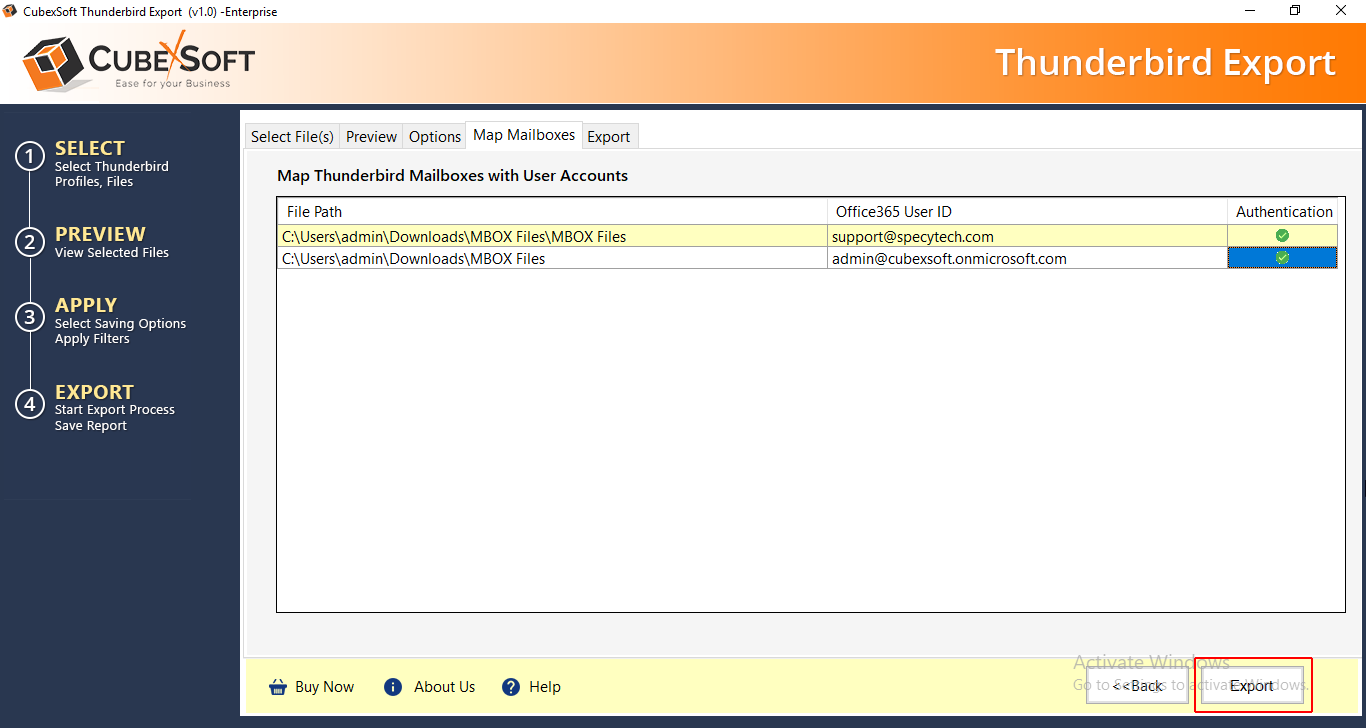Screen dimensions: 1366x728
Task: Open the Preview tab
Action: click(371, 137)
